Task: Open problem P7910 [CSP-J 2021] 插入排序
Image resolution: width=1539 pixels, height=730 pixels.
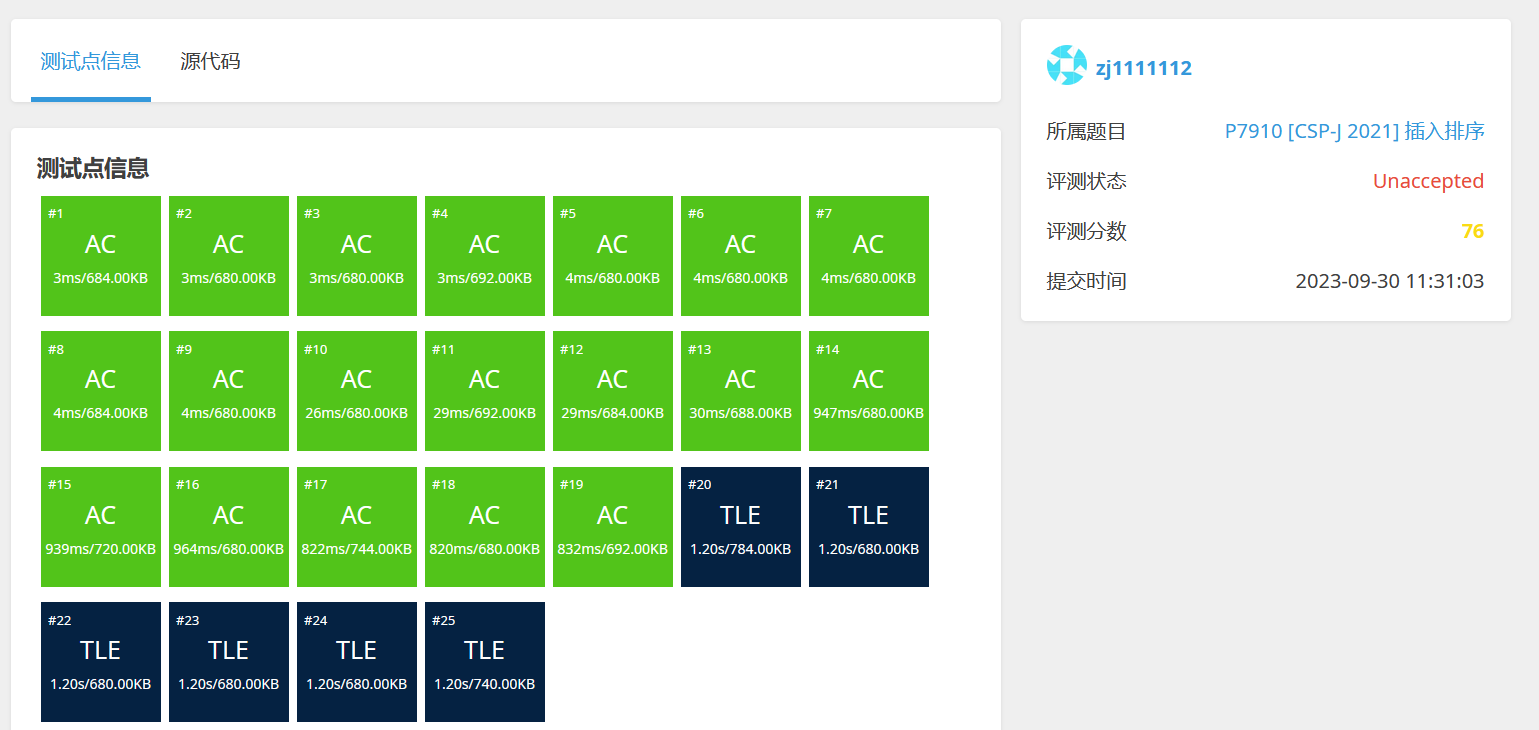Action: 1354,131
